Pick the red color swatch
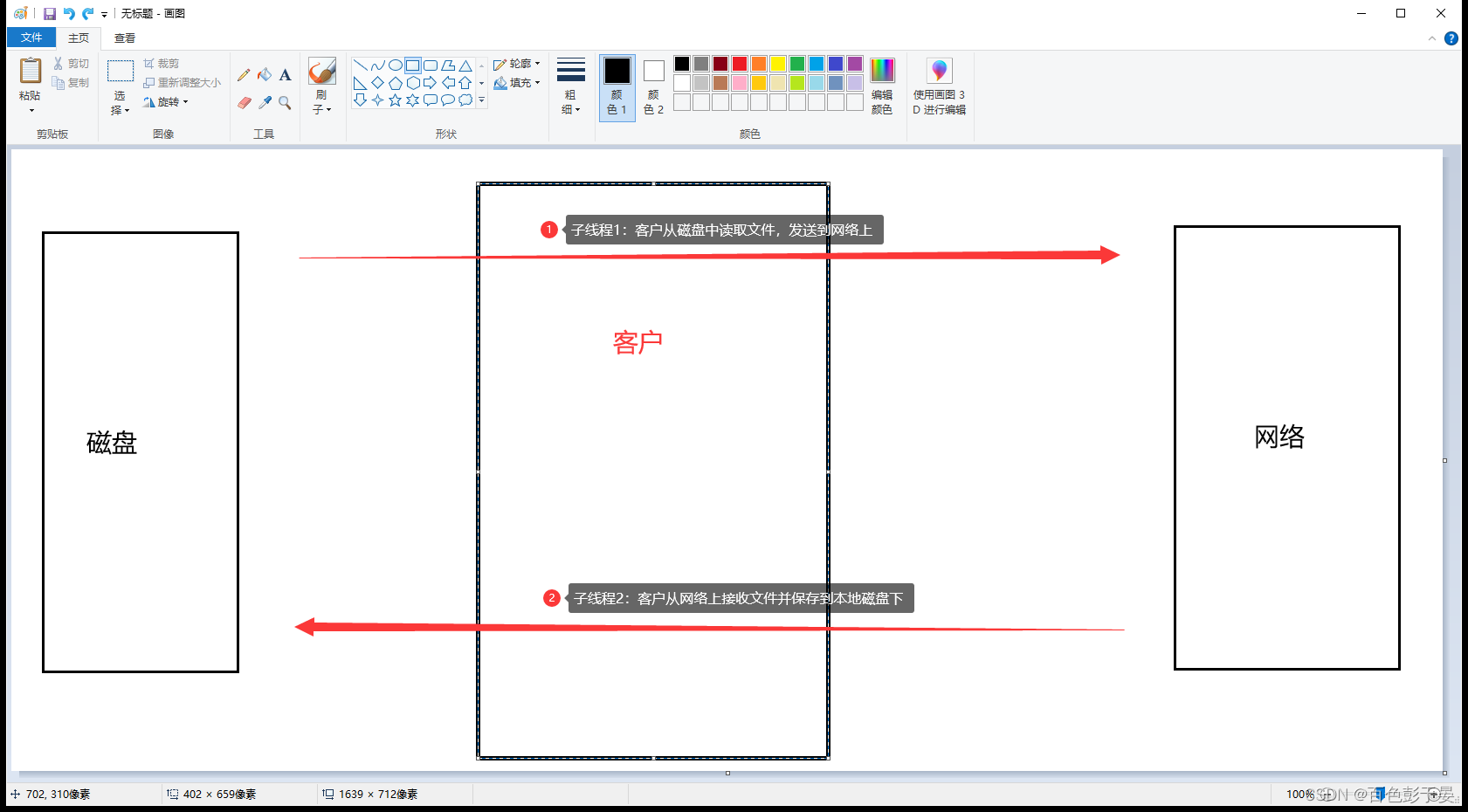Screen dimensions: 1468x812 (x=740, y=64)
